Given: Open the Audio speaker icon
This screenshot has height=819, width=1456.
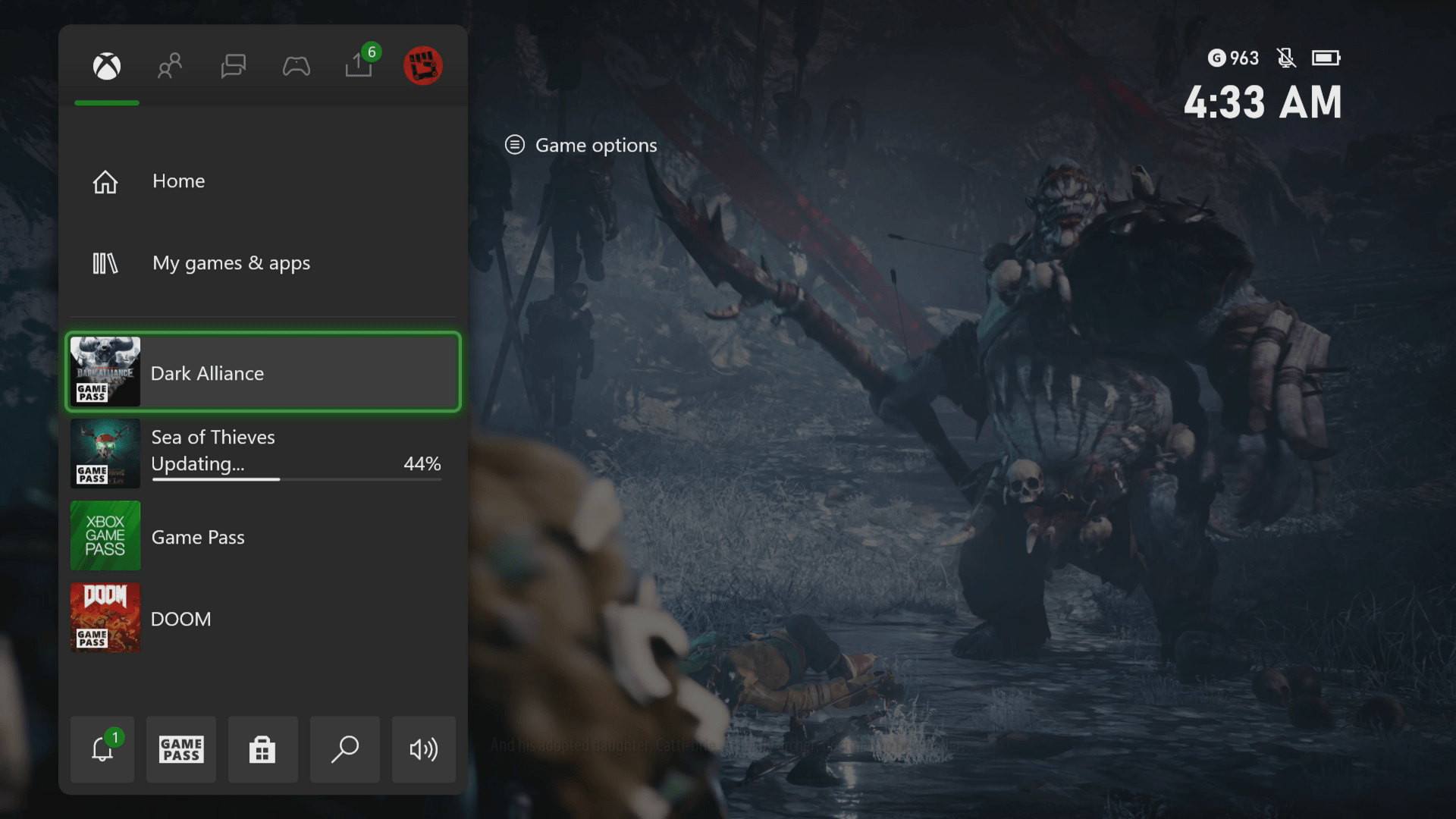Looking at the screenshot, I should click(424, 750).
